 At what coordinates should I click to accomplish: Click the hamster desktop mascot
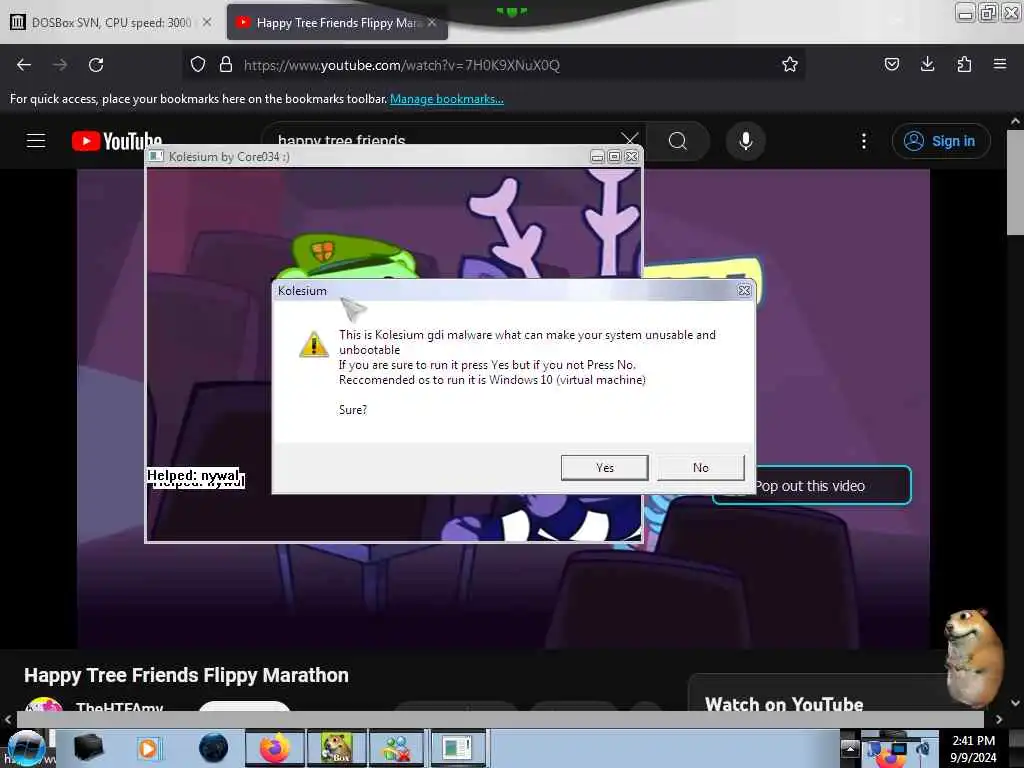coord(973,658)
